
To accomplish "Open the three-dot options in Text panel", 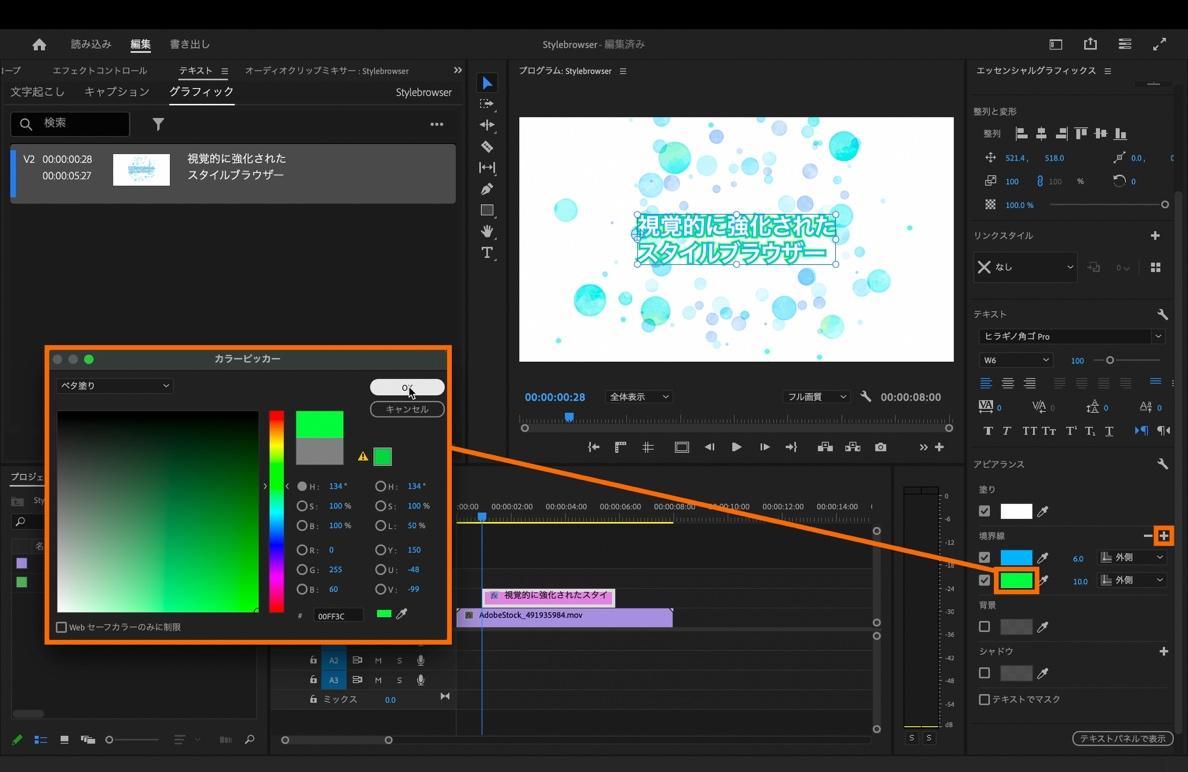I will pos(437,124).
